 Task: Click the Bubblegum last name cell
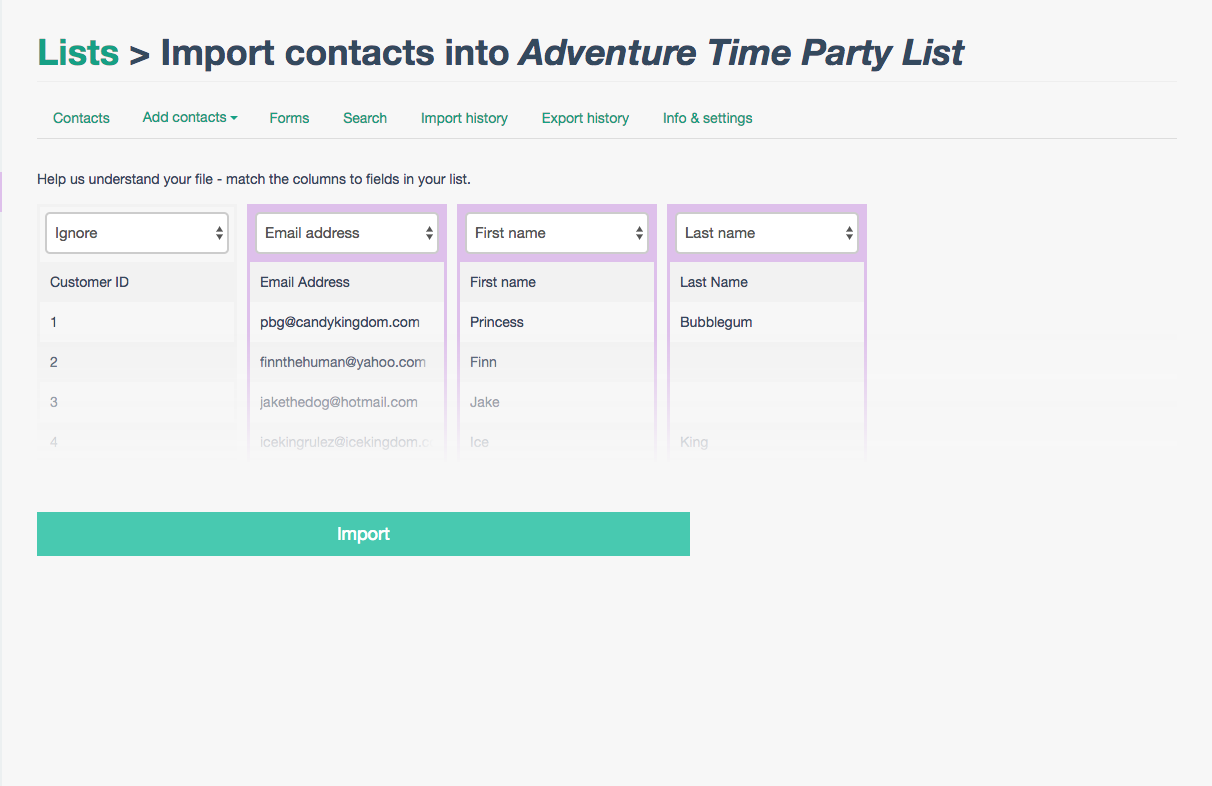point(716,322)
